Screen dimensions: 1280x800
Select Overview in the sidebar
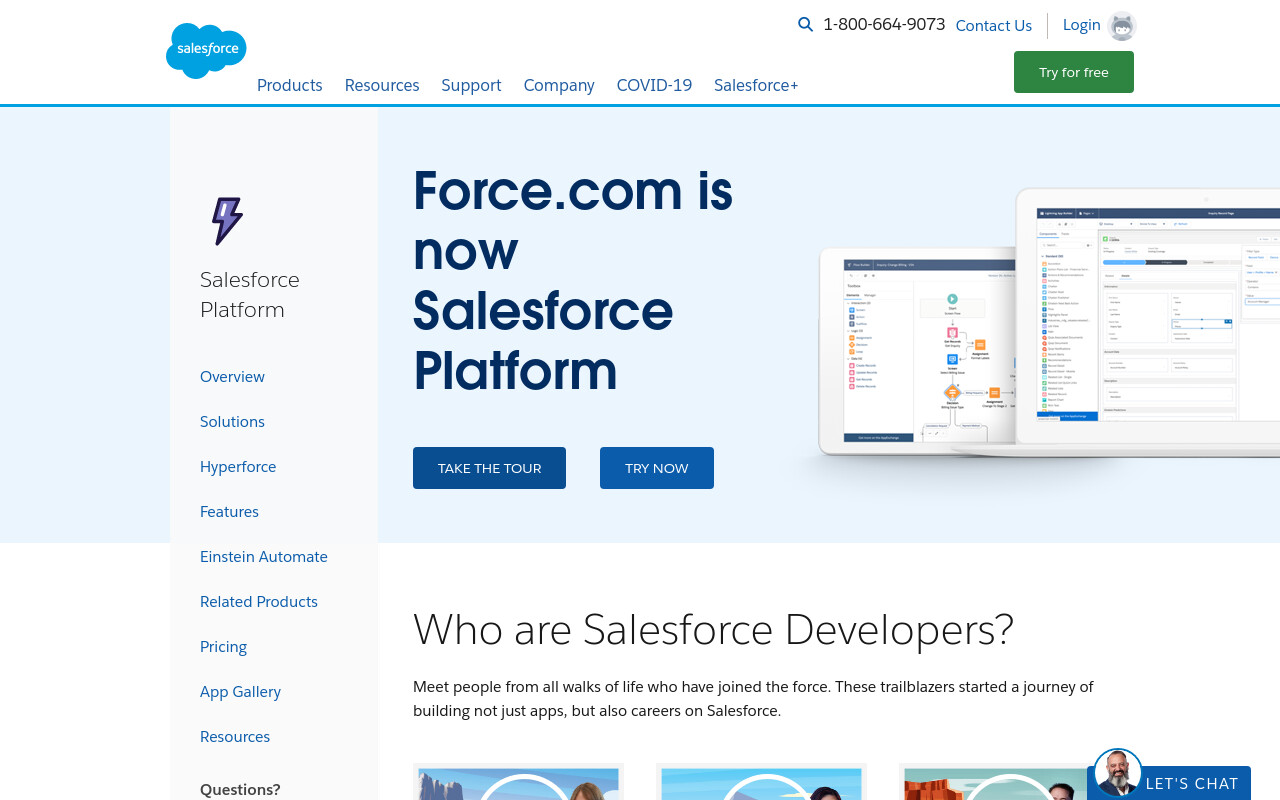click(x=232, y=376)
